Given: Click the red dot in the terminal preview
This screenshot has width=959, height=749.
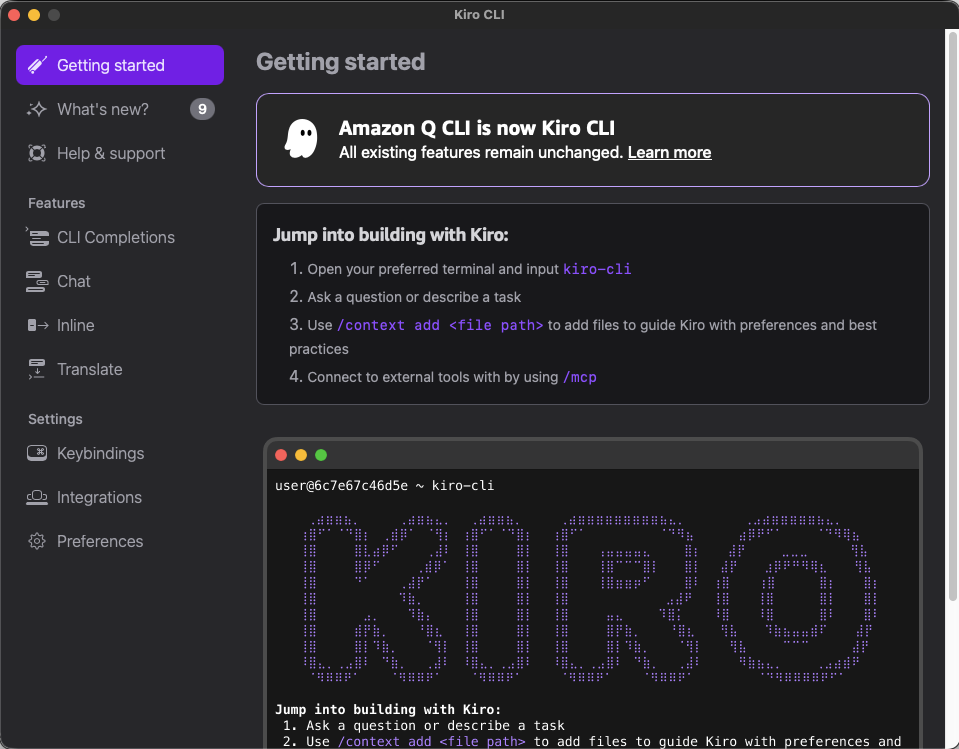Looking at the screenshot, I should coord(281,455).
